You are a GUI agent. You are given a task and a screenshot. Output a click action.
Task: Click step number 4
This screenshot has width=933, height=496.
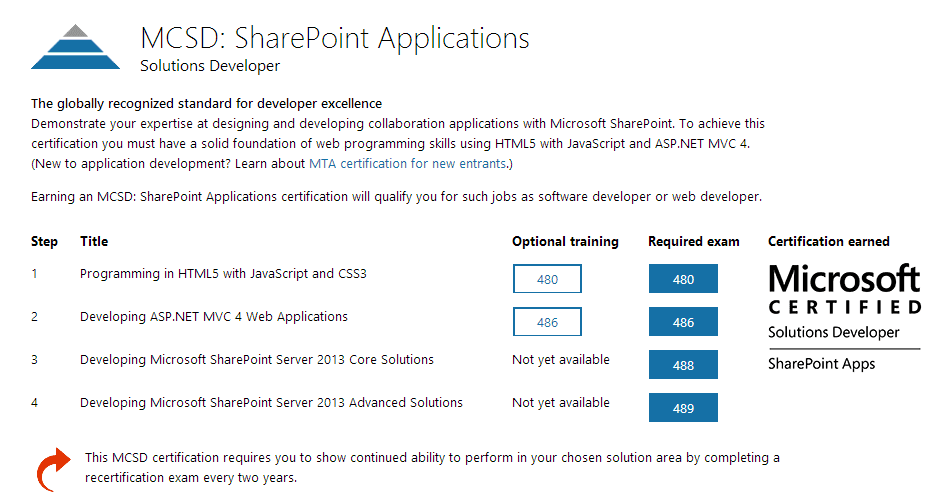(35, 403)
